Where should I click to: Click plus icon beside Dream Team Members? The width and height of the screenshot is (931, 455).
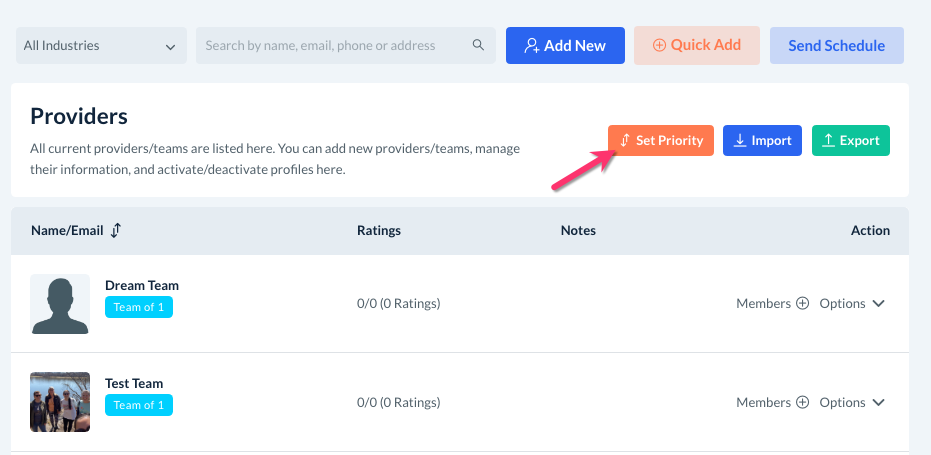click(802, 304)
